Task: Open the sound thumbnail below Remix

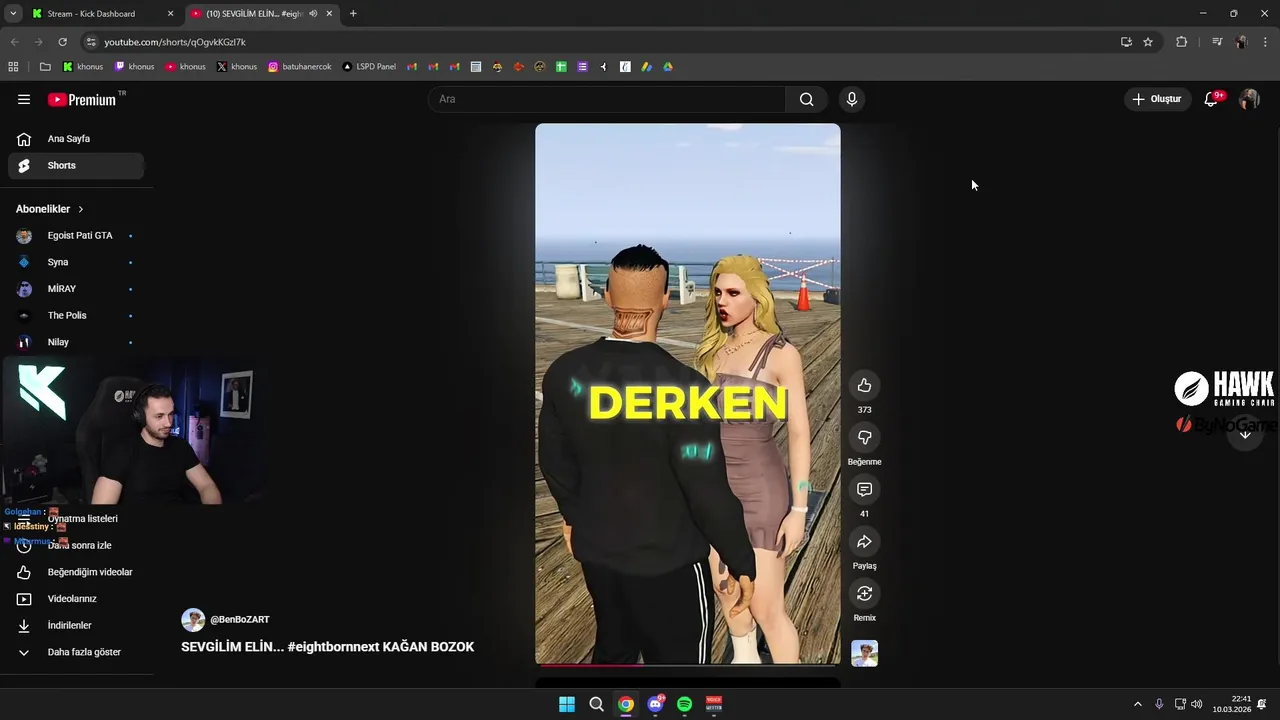Action: tap(864, 653)
